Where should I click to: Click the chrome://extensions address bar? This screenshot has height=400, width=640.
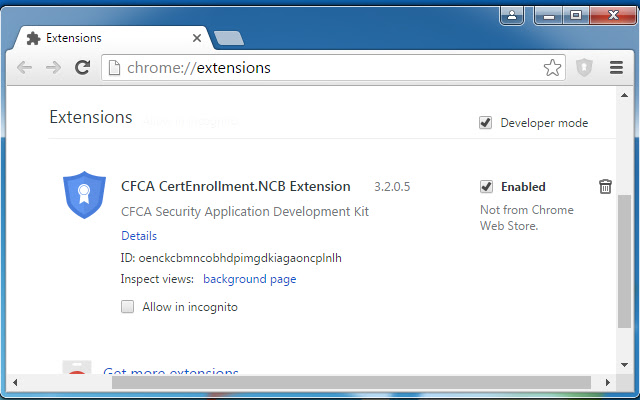(x=333, y=68)
